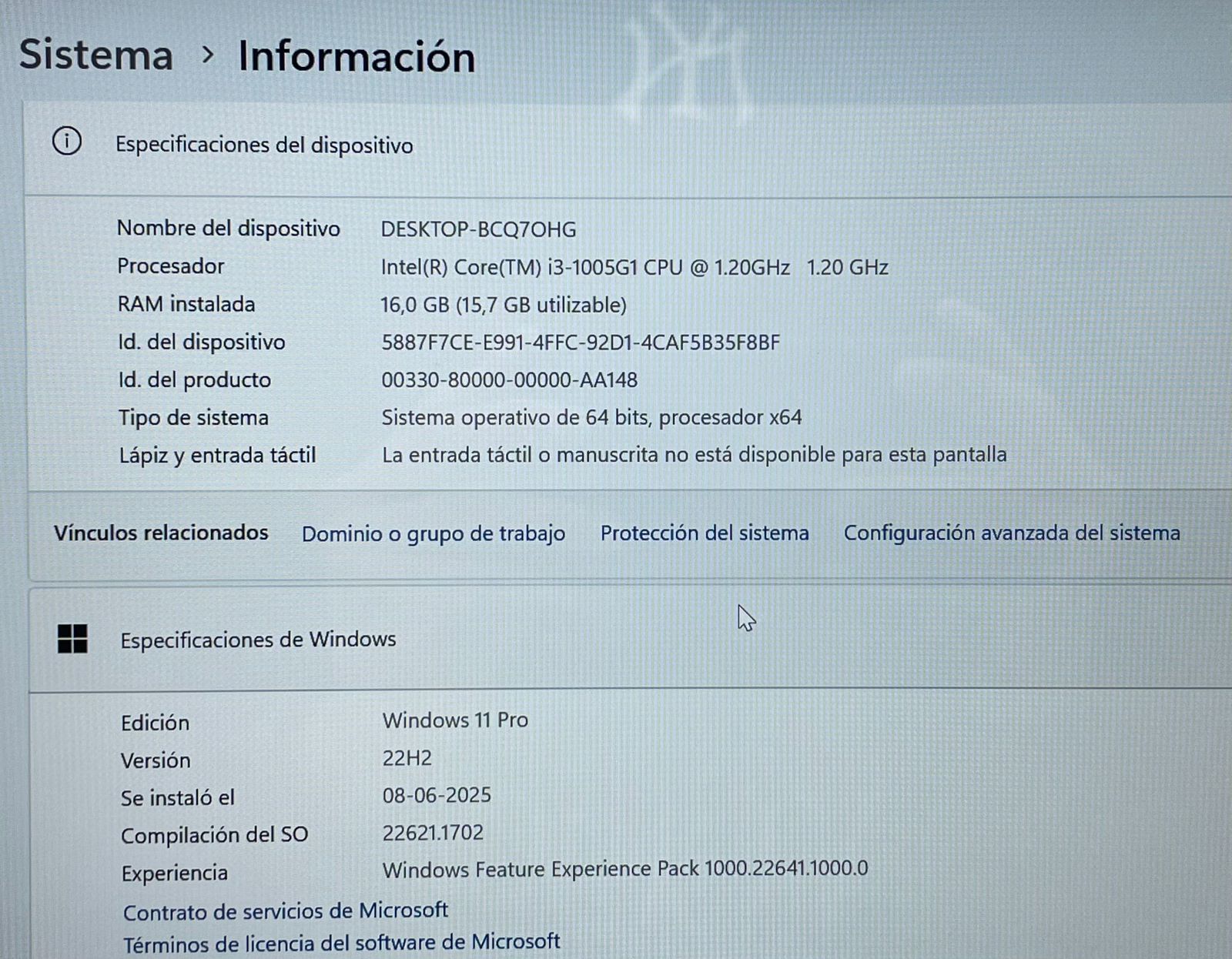Select device name DESKTOP-BCQ7OHG
Image resolution: width=1232 pixels, height=959 pixels.
(x=479, y=229)
